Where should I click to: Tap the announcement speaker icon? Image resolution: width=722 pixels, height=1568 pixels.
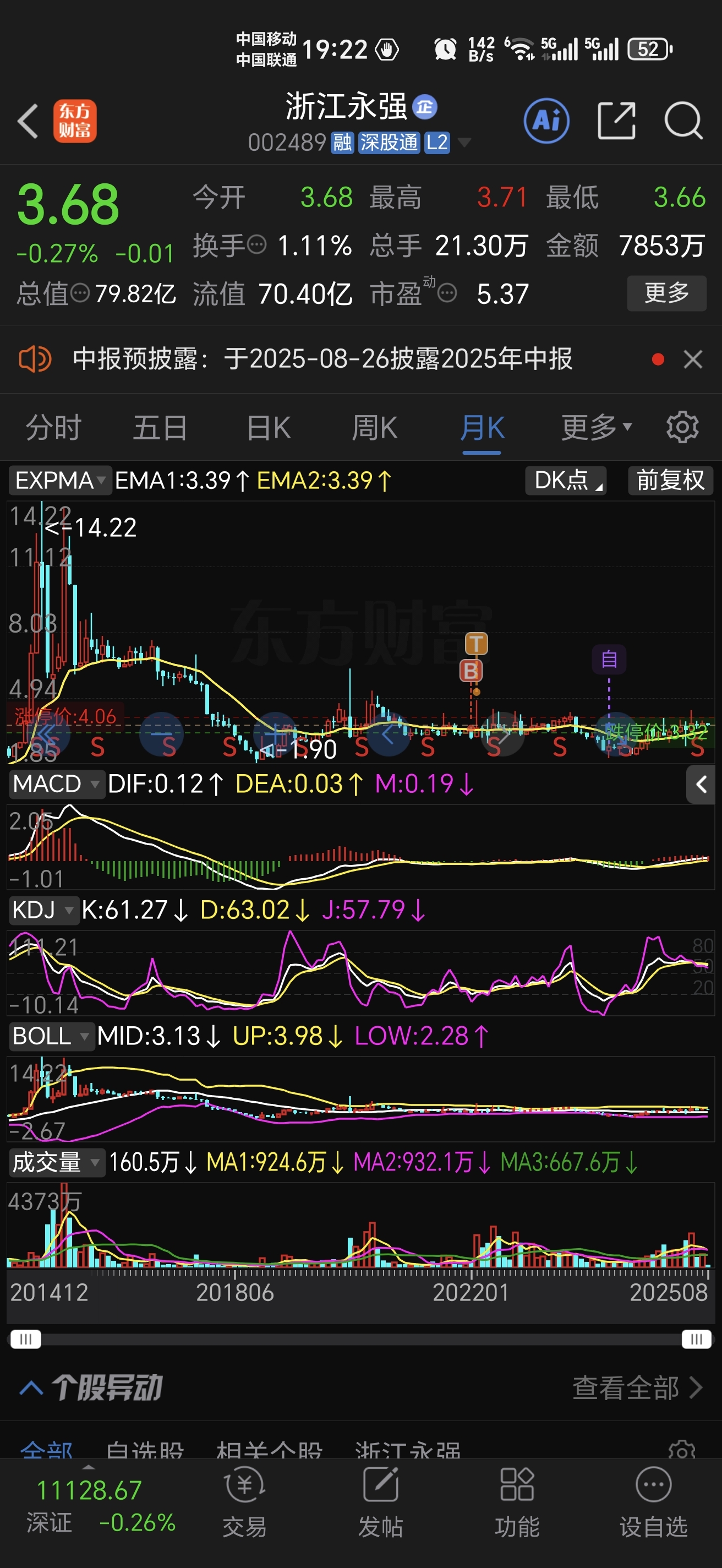pos(35,359)
